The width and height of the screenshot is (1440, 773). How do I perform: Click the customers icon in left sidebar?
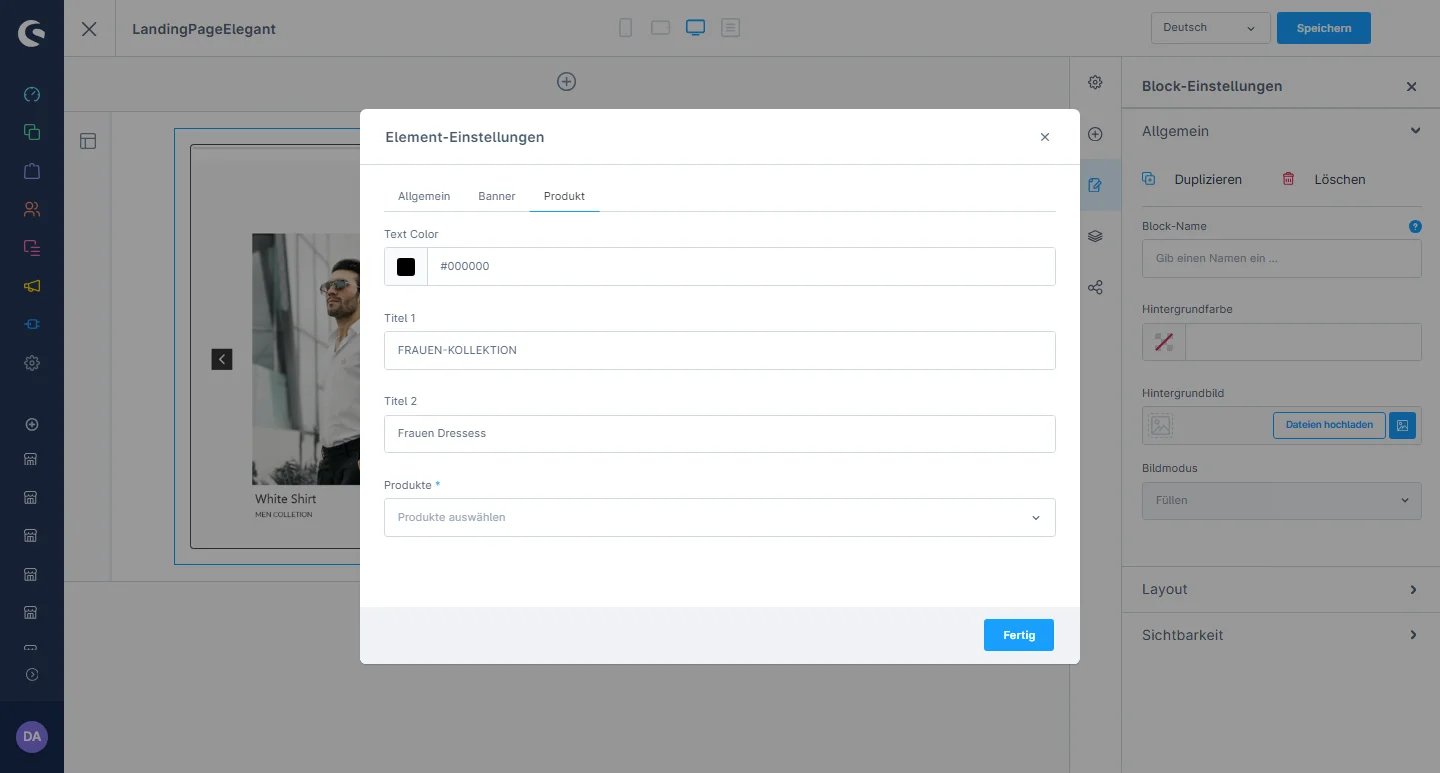tap(32, 209)
